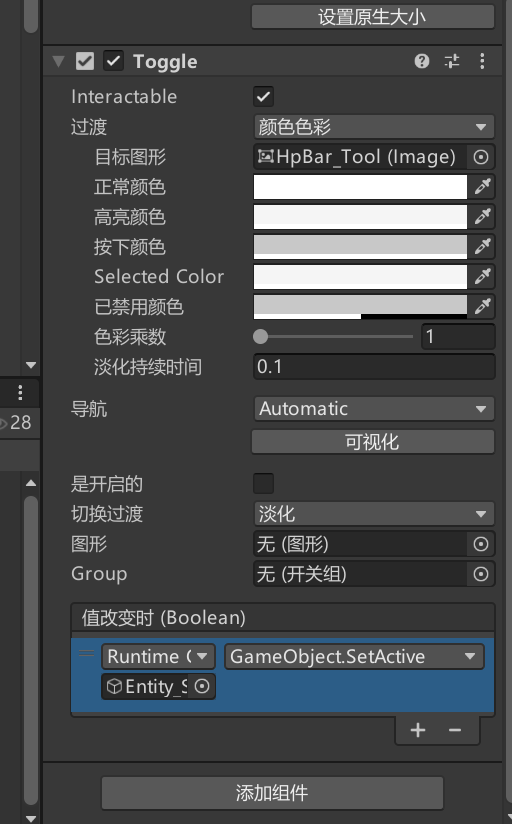Click 淡化持续时间 value field
Image resolution: width=512 pixels, height=824 pixels.
374,367
